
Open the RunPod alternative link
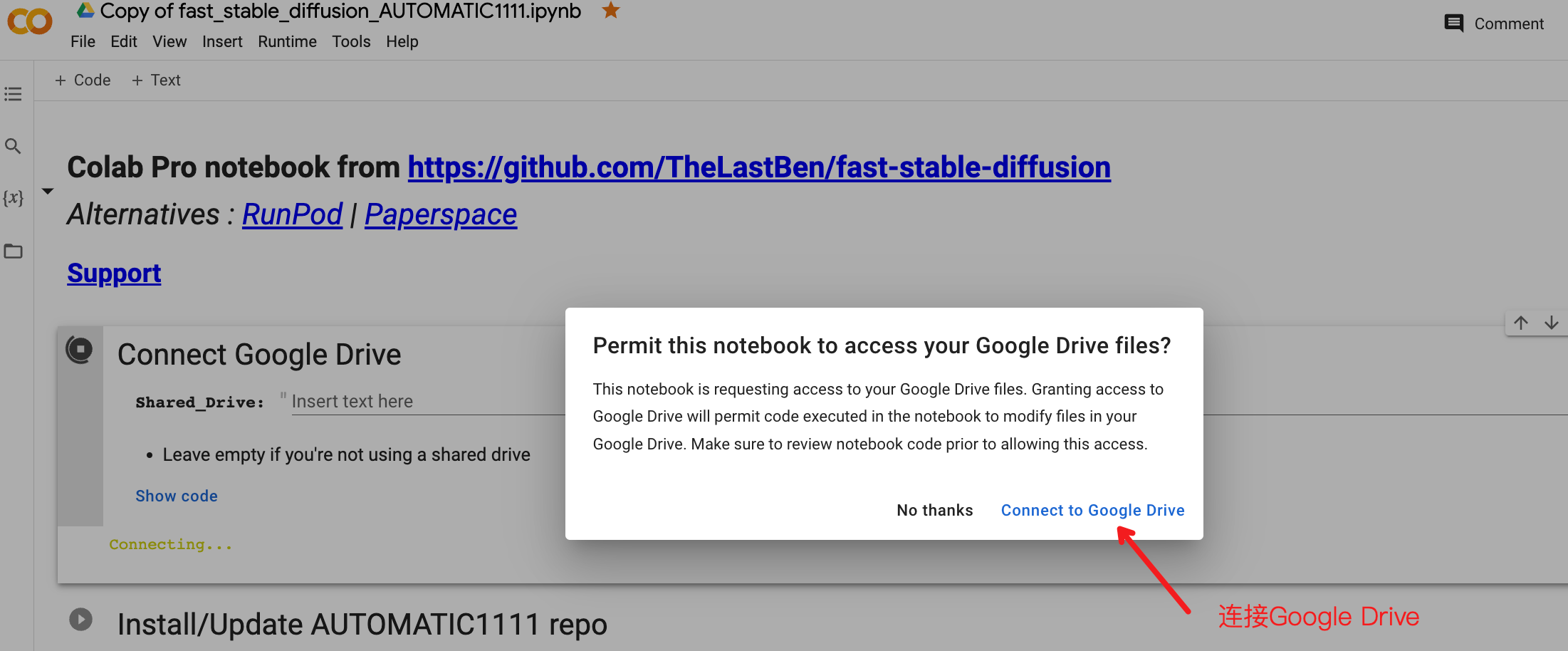[x=292, y=214]
